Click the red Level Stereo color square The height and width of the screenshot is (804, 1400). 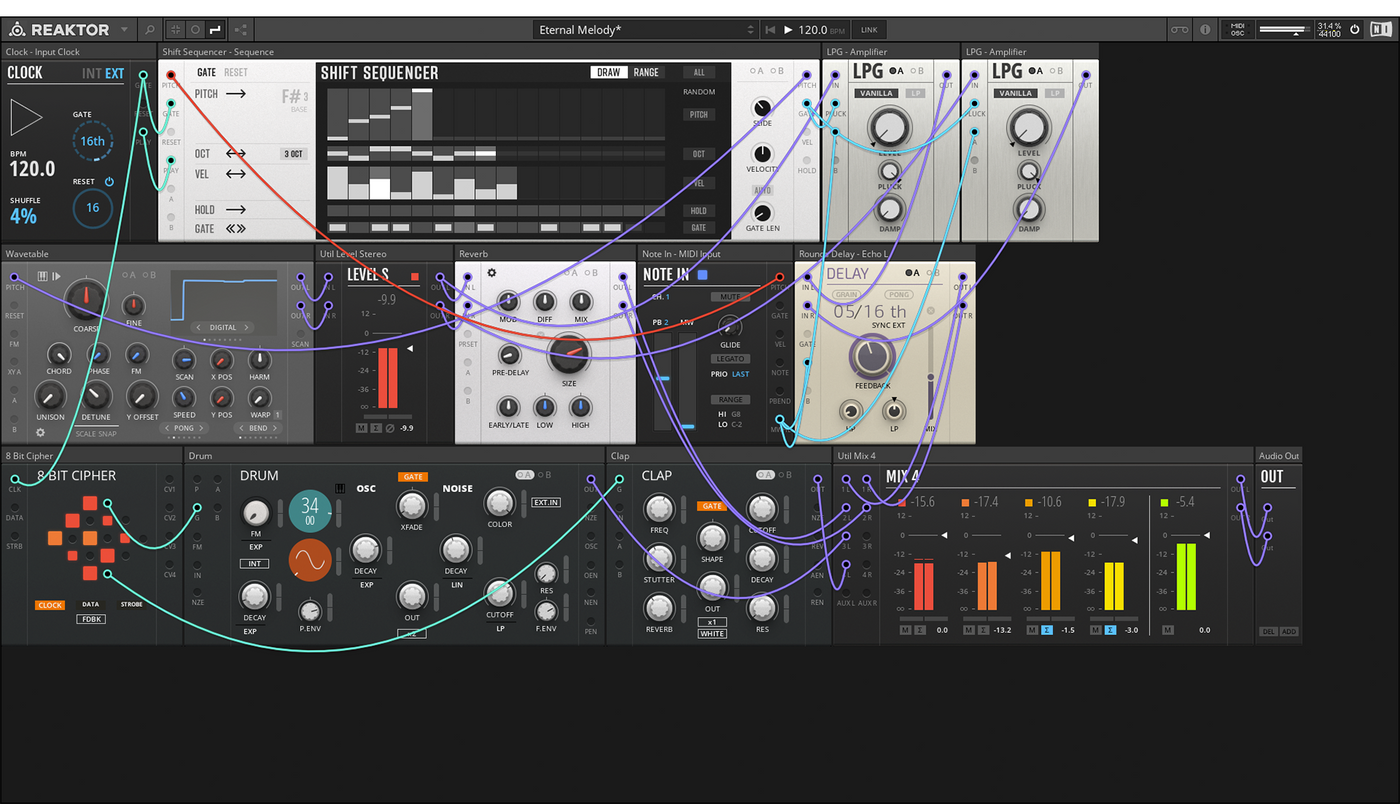click(x=415, y=276)
